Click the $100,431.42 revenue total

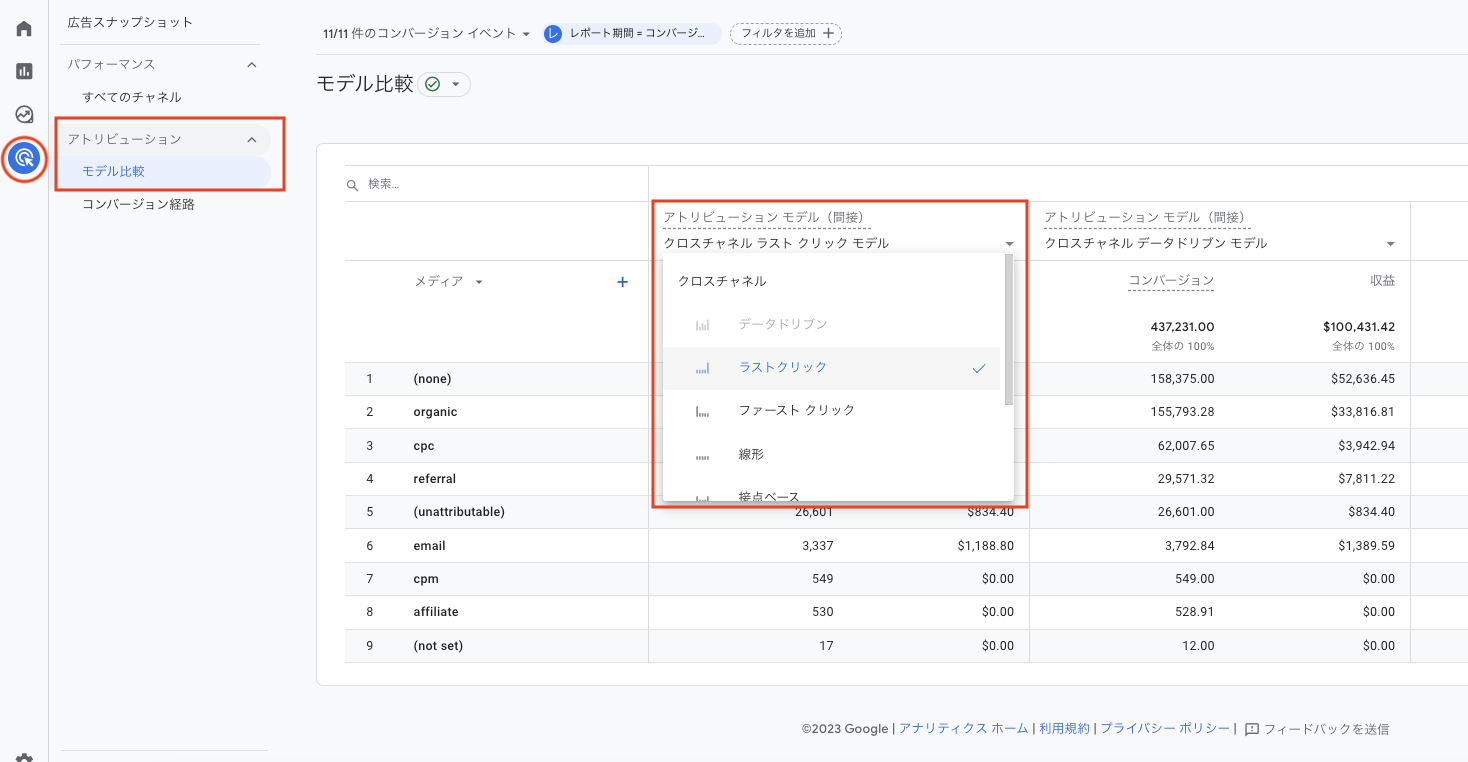tap(1359, 327)
